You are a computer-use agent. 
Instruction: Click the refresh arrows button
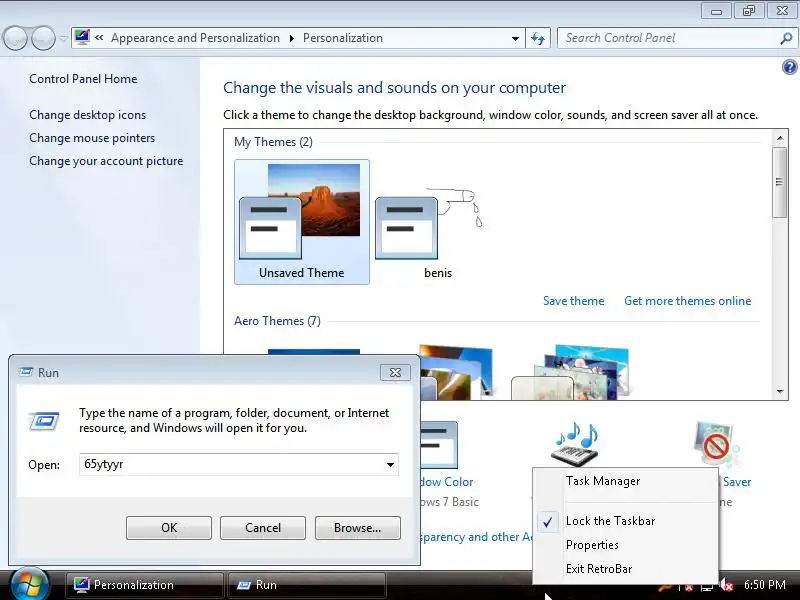(x=538, y=38)
